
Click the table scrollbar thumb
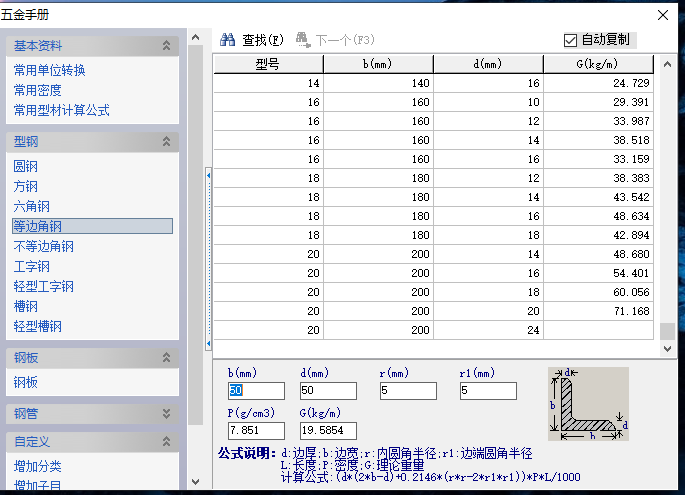[668, 331]
